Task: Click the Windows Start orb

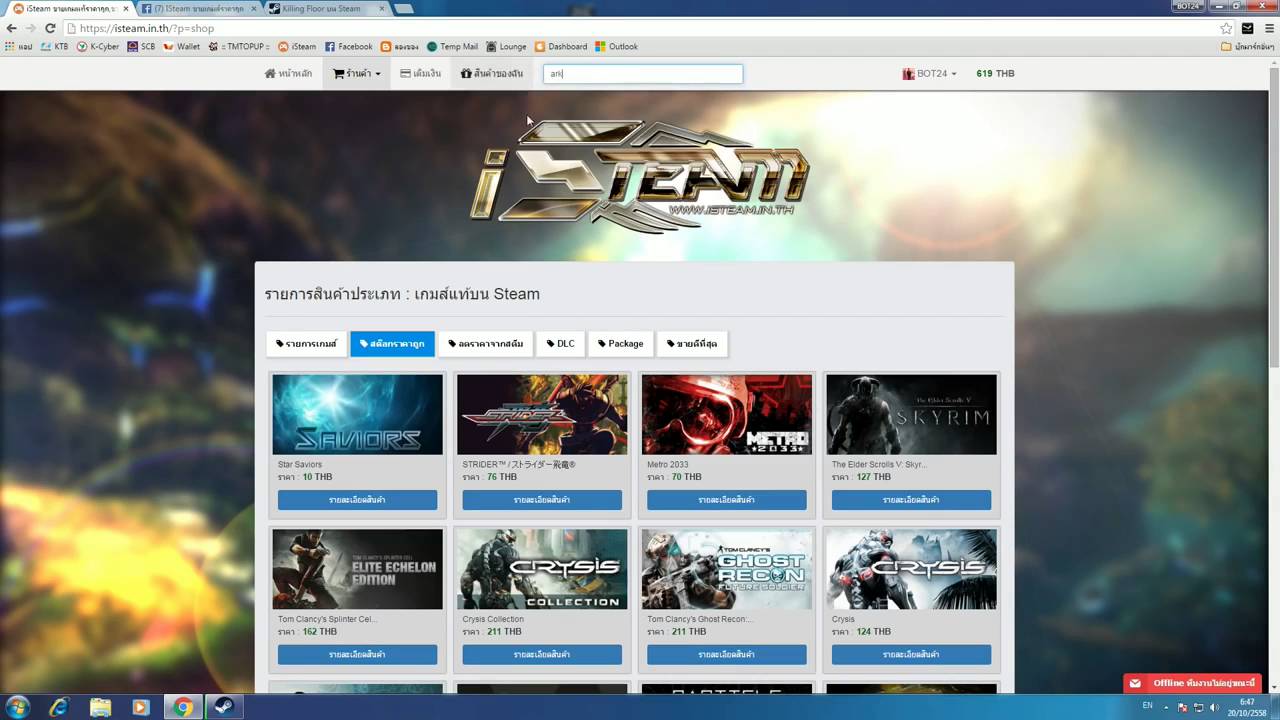Action: click(17, 707)
